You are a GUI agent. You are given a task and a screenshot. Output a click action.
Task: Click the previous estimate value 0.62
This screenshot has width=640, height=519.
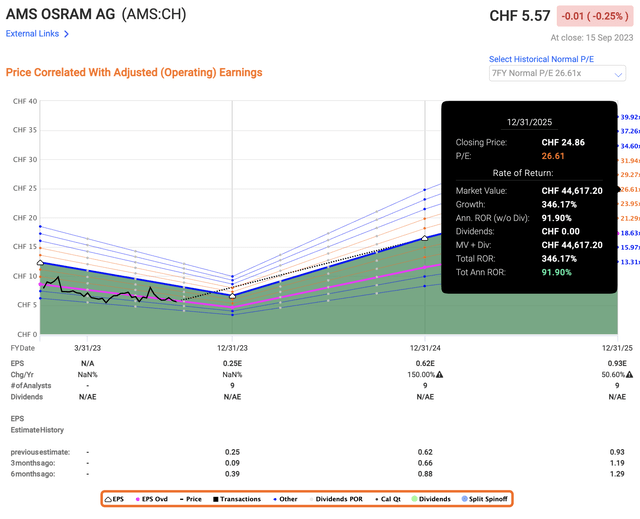pyautogui.click(x=425, y=452)
